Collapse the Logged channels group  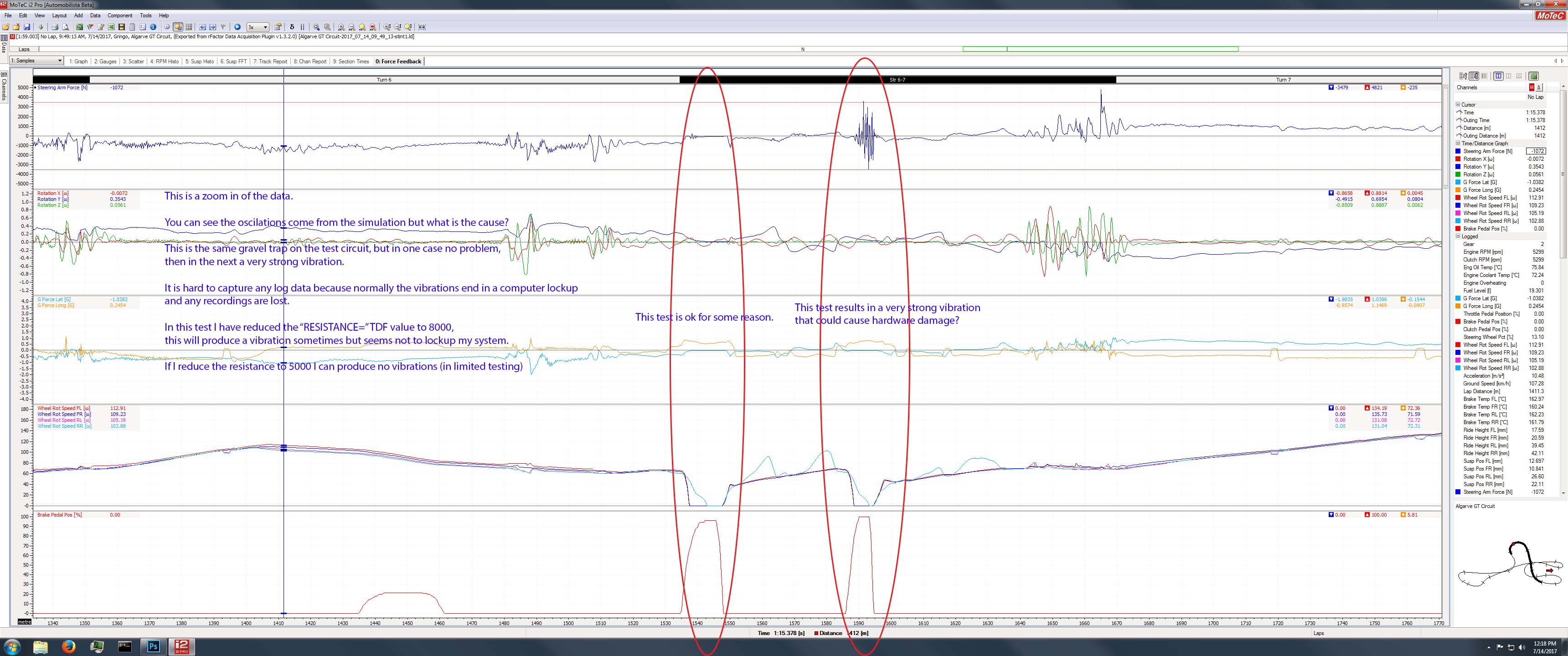(1458, 236)
